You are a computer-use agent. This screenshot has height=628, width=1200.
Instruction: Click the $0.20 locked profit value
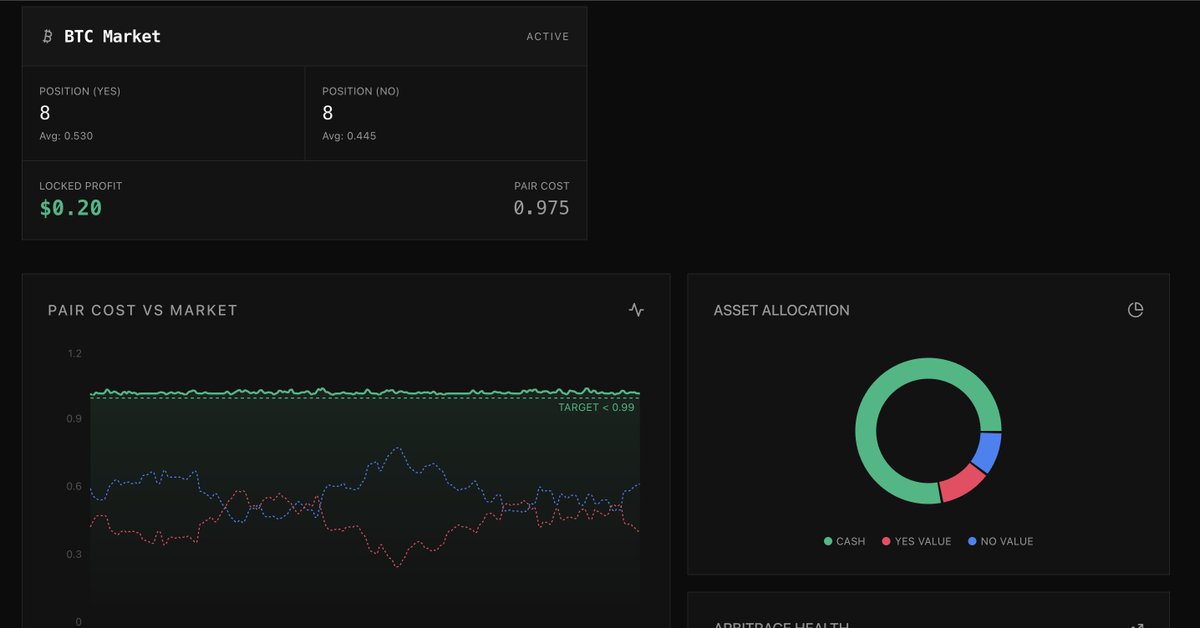click(70, 208)
